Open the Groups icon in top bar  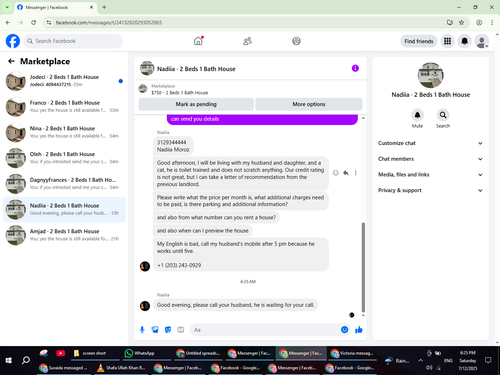point(296,41)
